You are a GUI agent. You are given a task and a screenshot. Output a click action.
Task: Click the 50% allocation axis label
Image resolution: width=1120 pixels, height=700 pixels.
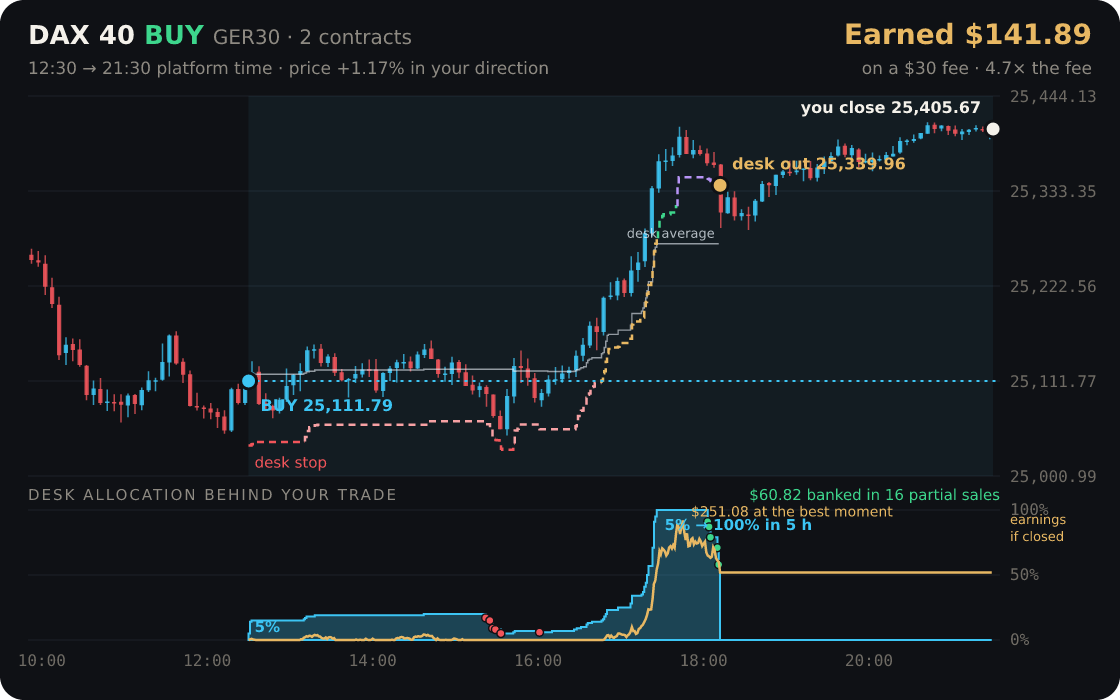point(1024,575)
